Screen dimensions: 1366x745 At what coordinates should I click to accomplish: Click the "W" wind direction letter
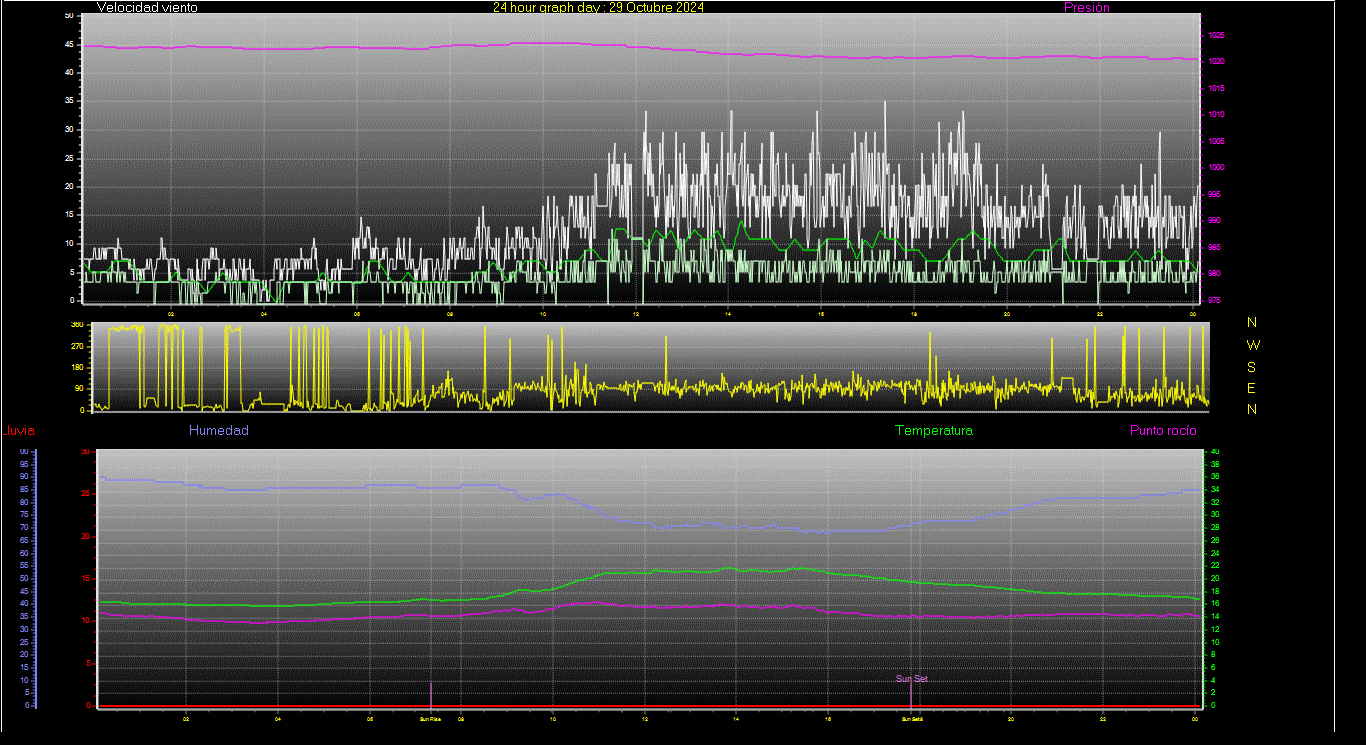point(1253,344)
